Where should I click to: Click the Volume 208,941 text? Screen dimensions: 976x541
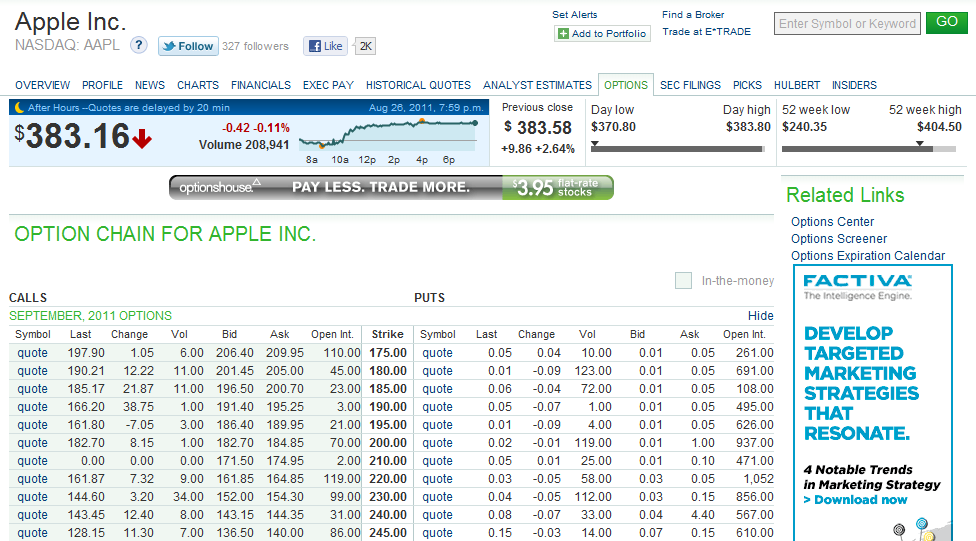[244, 145]
